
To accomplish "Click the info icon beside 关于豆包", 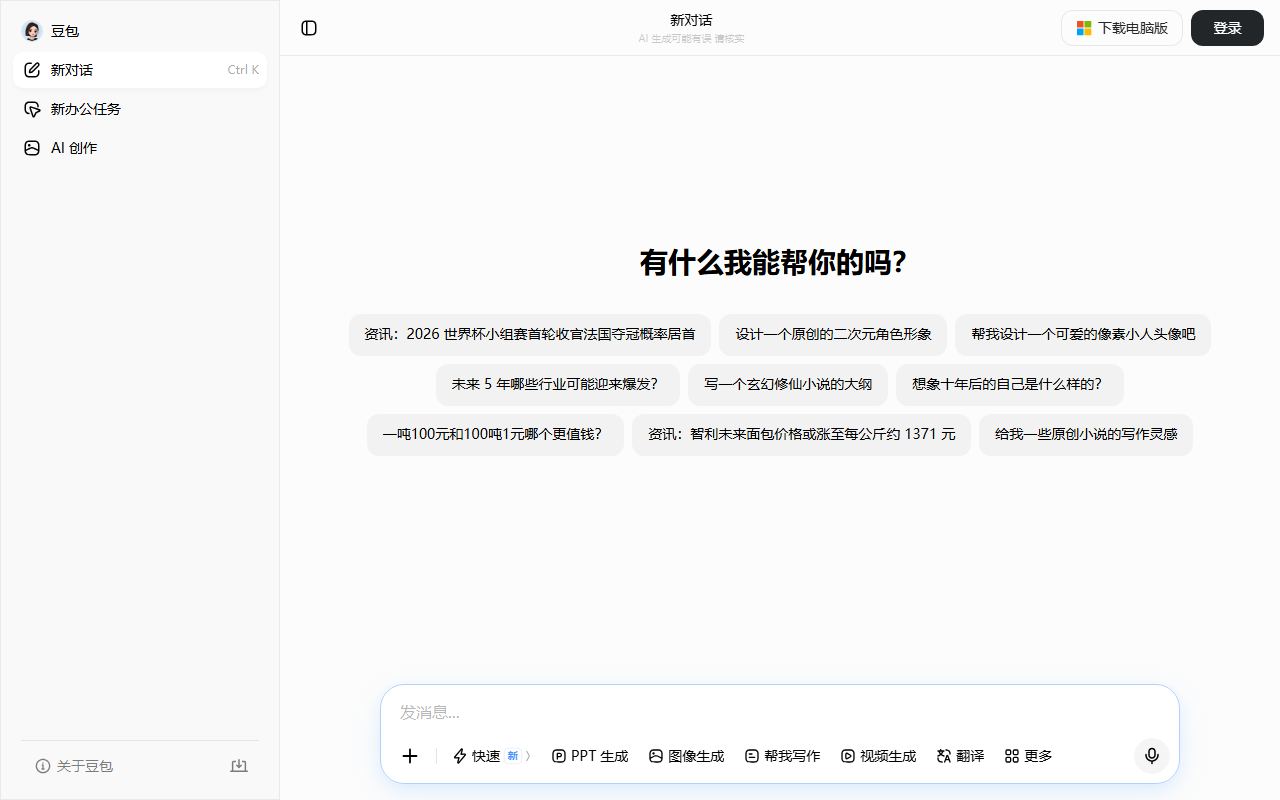I will (43, 766).
